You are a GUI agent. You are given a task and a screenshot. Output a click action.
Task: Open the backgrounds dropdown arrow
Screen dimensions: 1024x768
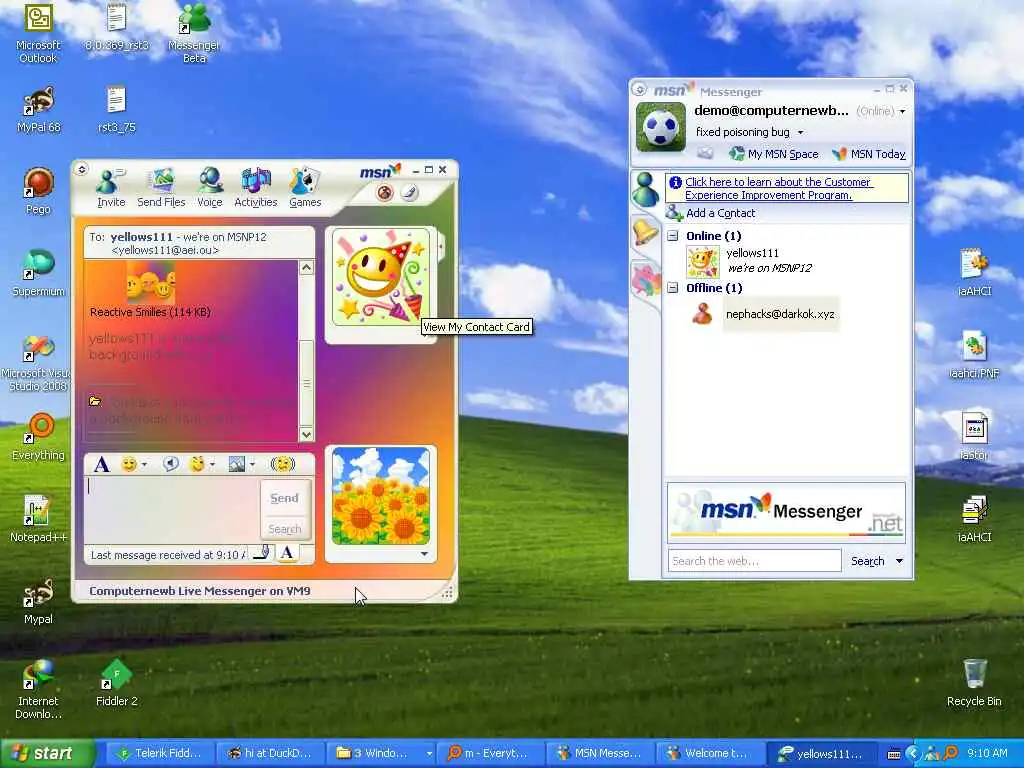click(x=252, y=464)
